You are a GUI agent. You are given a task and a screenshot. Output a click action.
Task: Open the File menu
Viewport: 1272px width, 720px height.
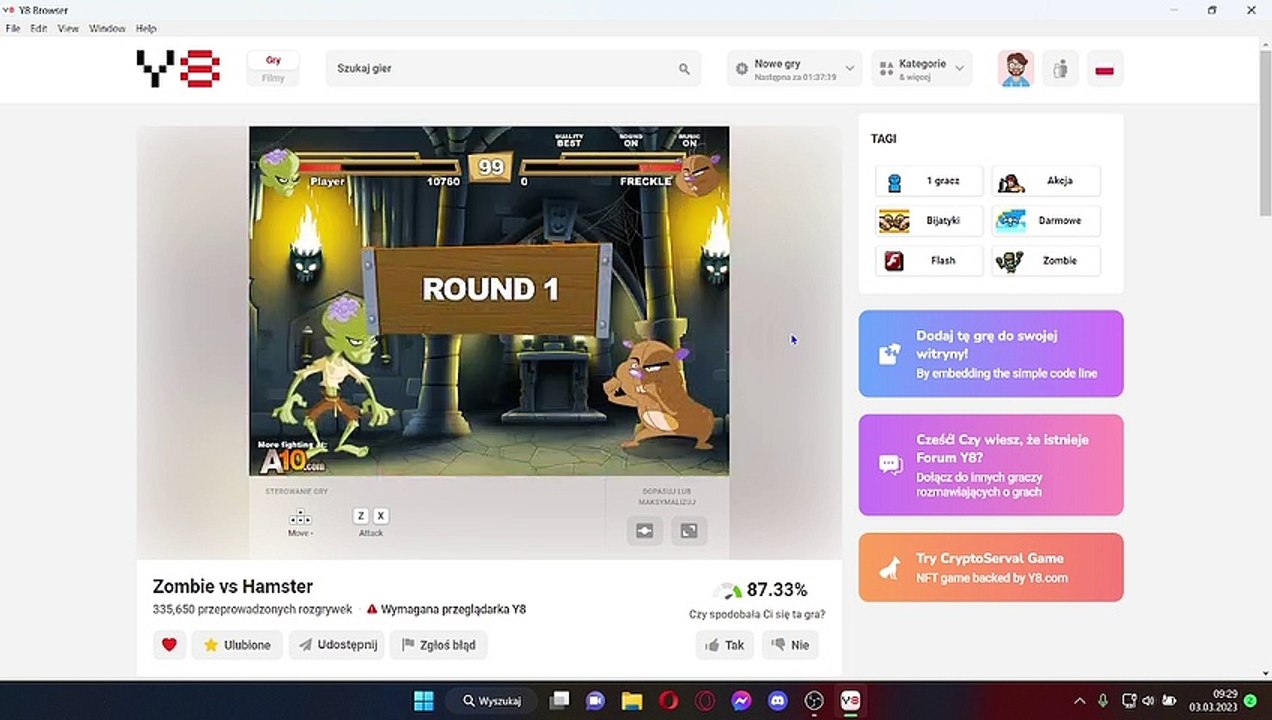13,29
